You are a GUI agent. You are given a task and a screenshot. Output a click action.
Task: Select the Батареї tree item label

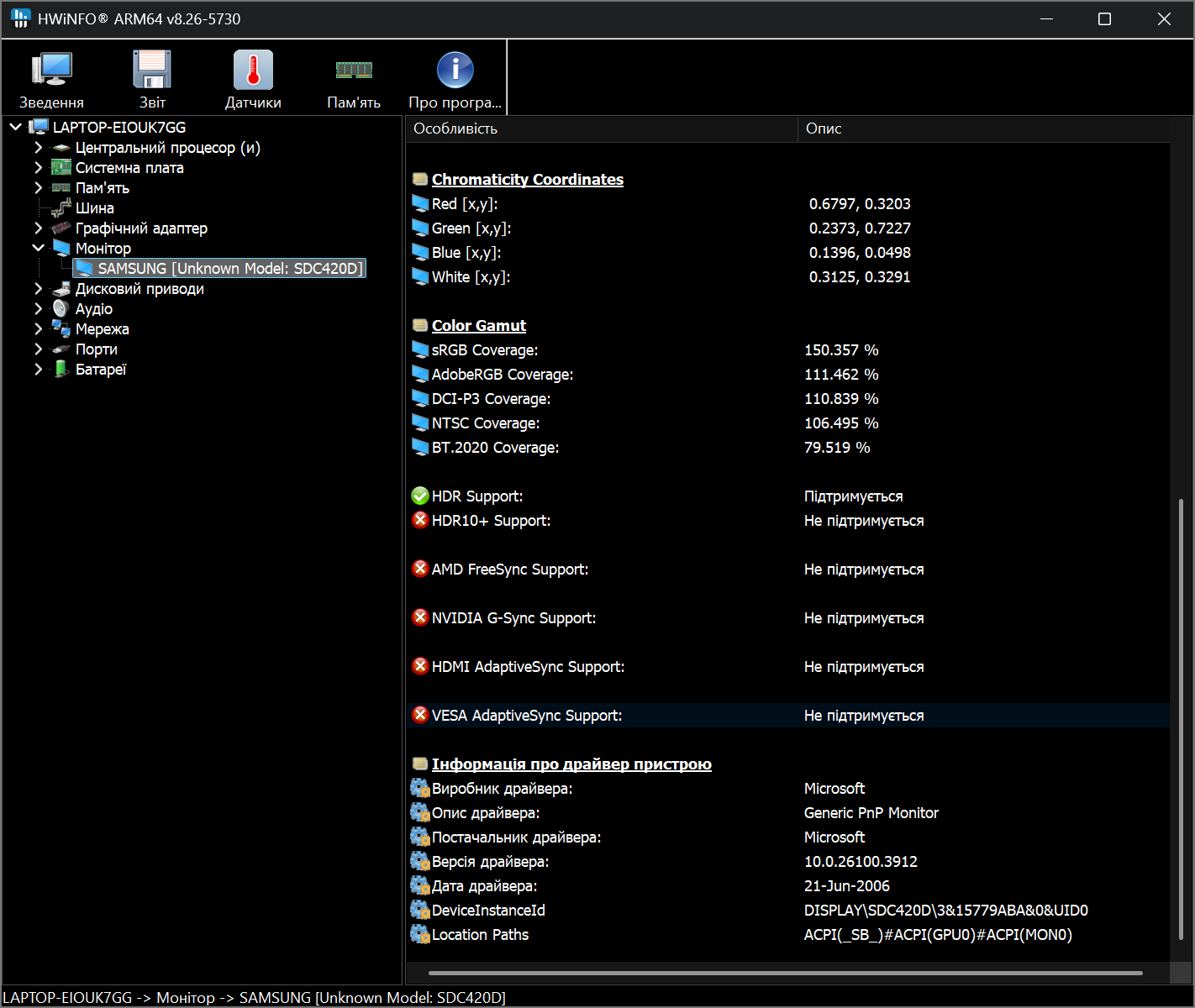click(x=101, y=369)
